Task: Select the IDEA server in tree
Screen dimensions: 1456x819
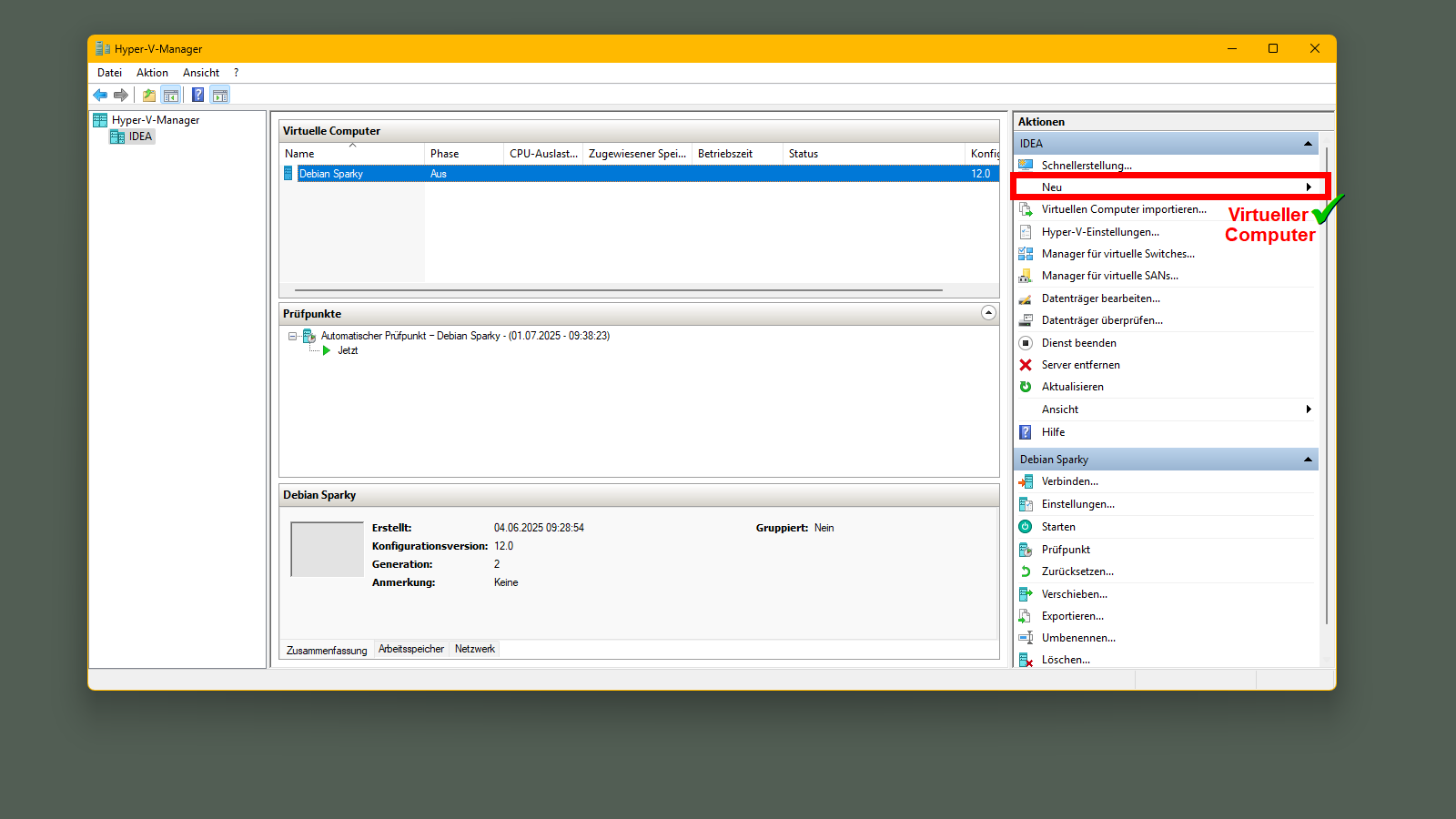Action: 140,136
